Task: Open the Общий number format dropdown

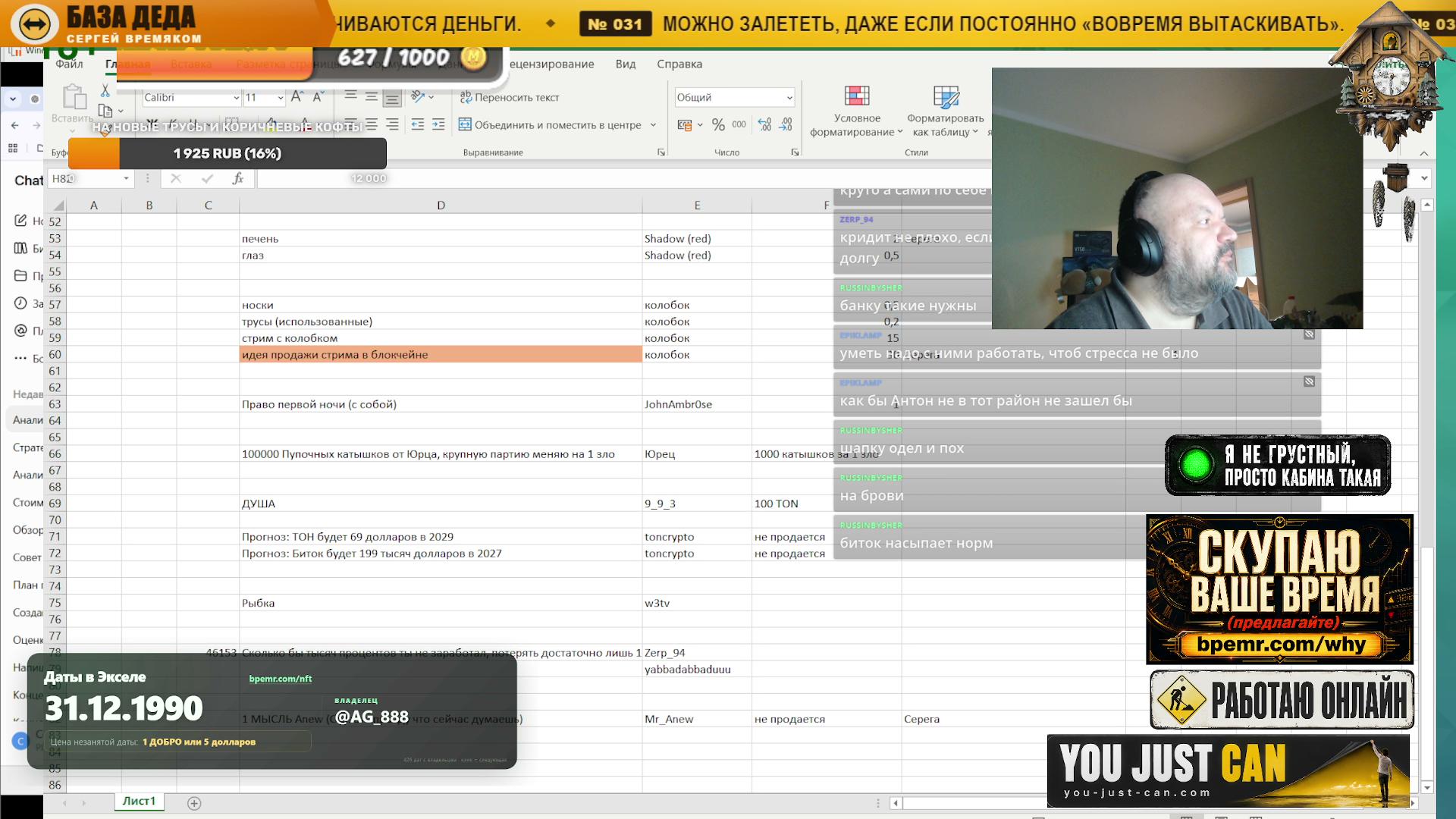Action: point(789,98)
